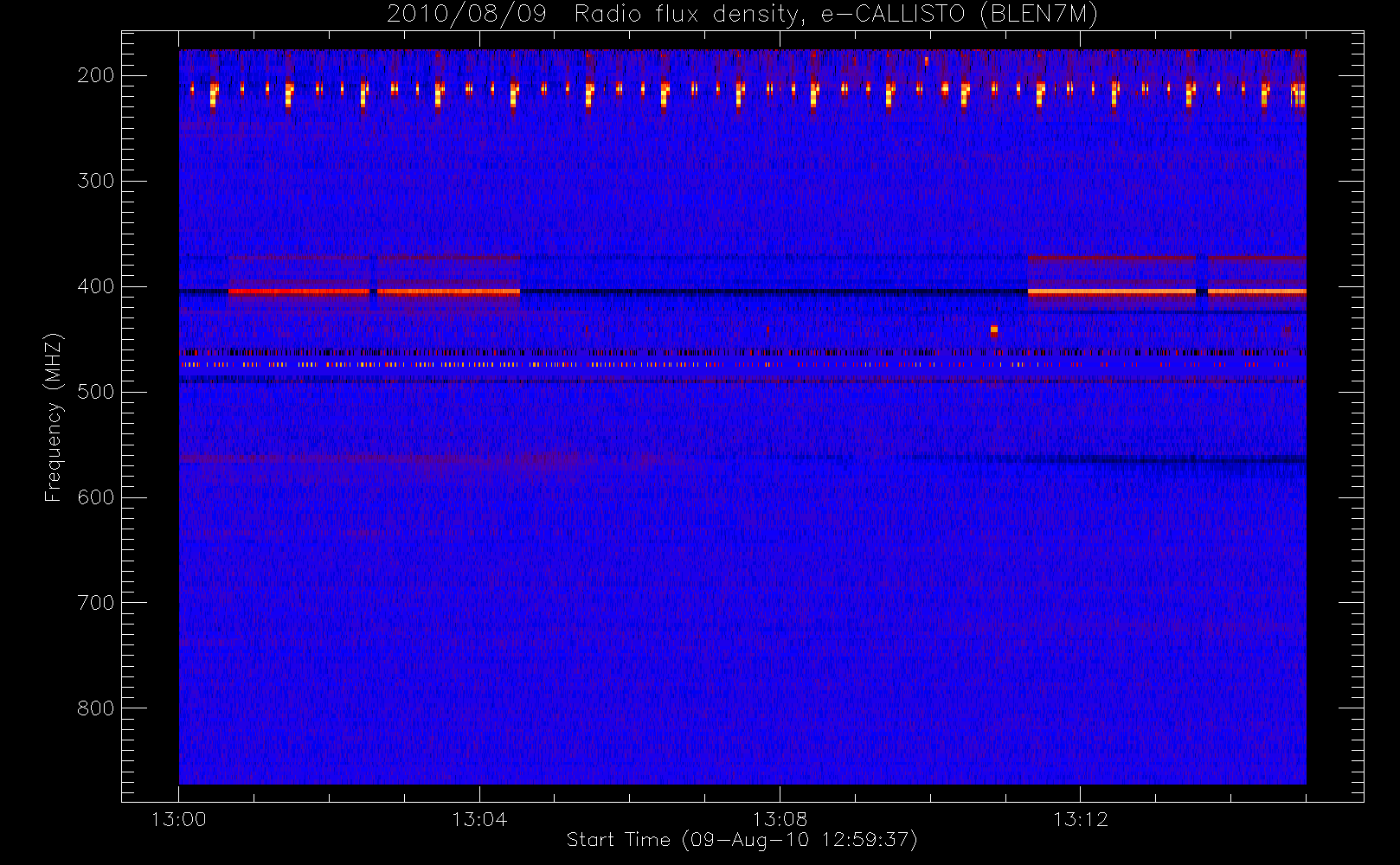Click the 'Frequency (MHZ)' axis label
Viewport: 1400px width, 865px height.
pos(54,417)
